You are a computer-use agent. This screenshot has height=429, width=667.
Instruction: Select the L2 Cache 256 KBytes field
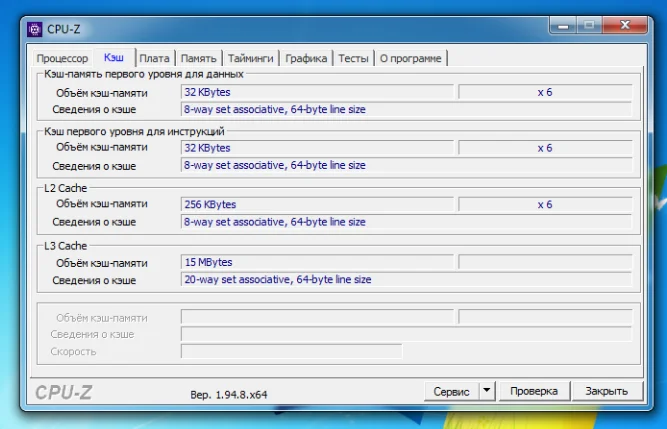[x=317, y=205]
